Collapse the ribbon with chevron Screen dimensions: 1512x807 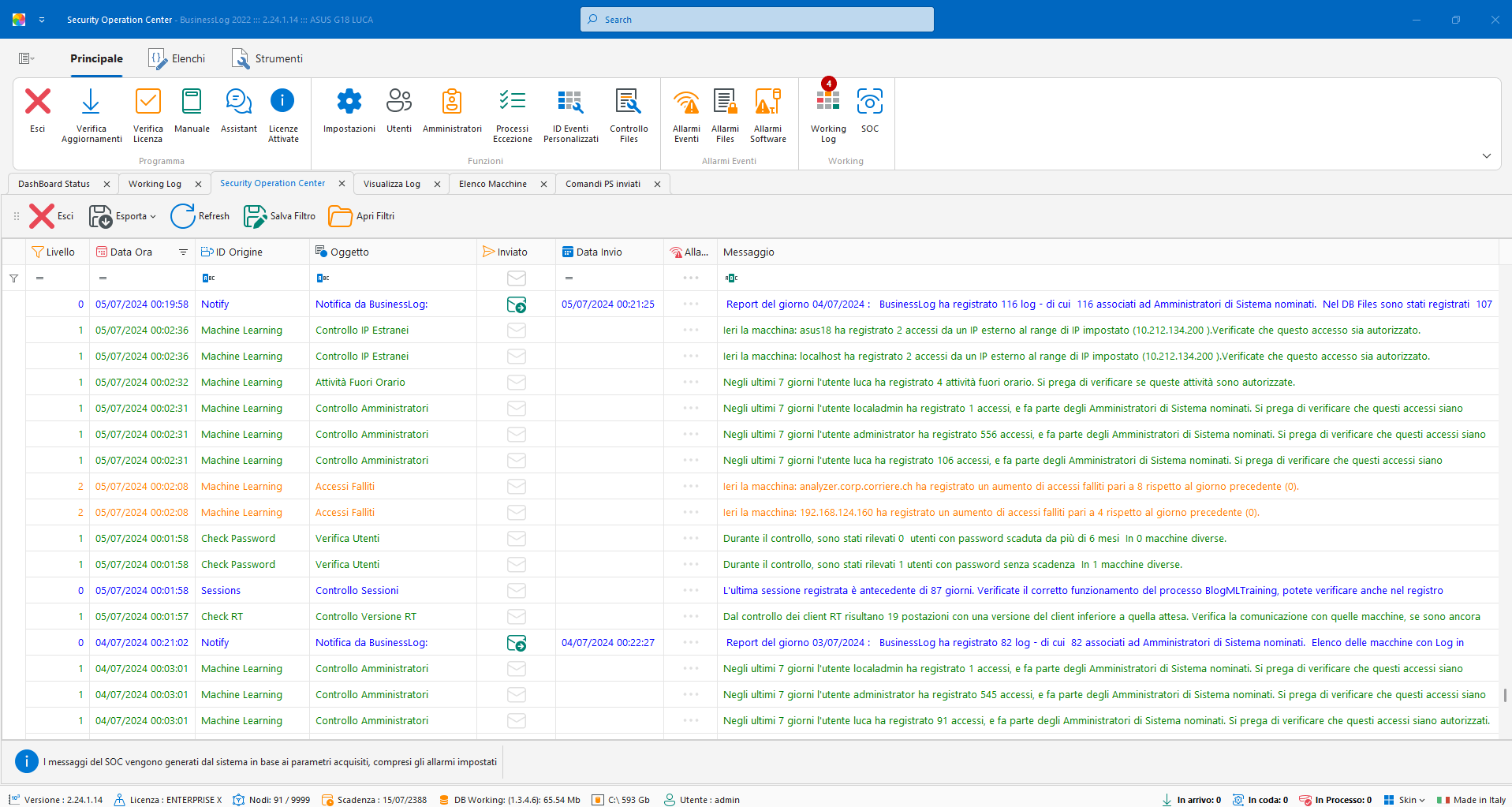pos(1486,155)
